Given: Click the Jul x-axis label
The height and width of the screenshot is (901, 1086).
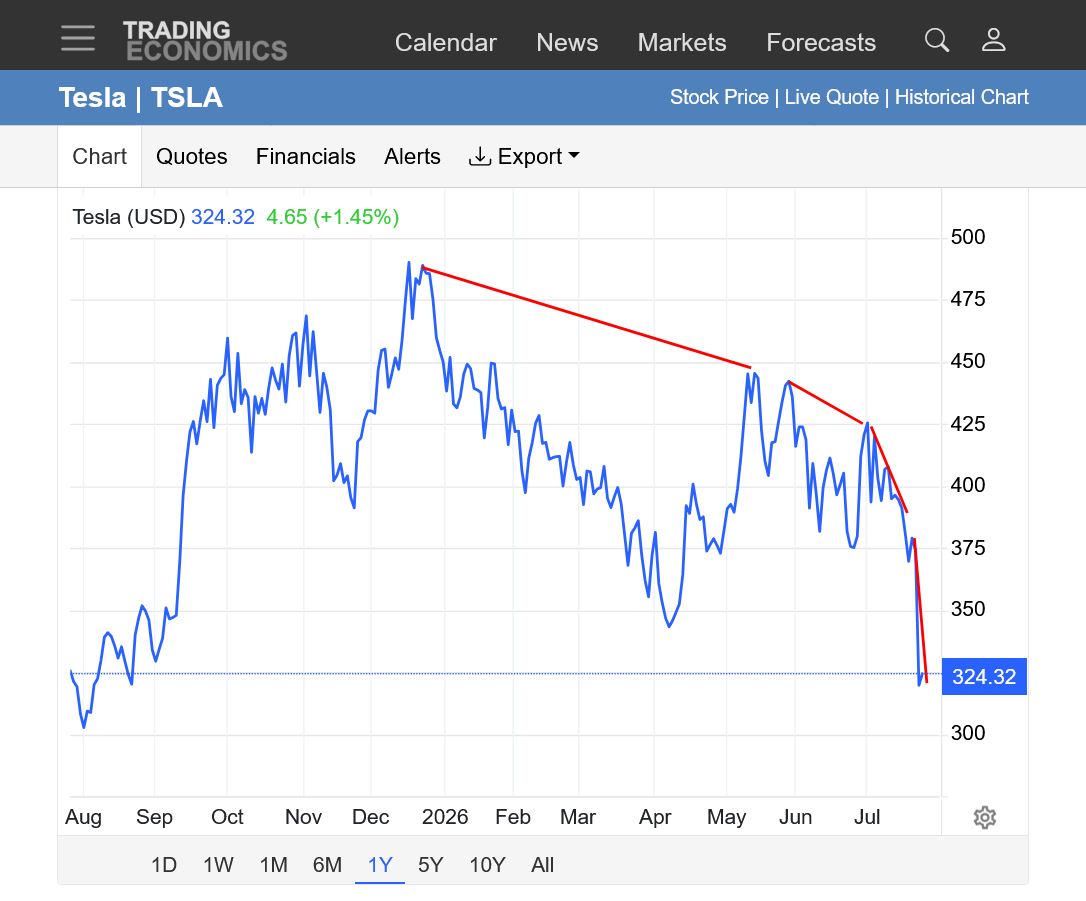Looking at the screenshot, I should (866, 817).
